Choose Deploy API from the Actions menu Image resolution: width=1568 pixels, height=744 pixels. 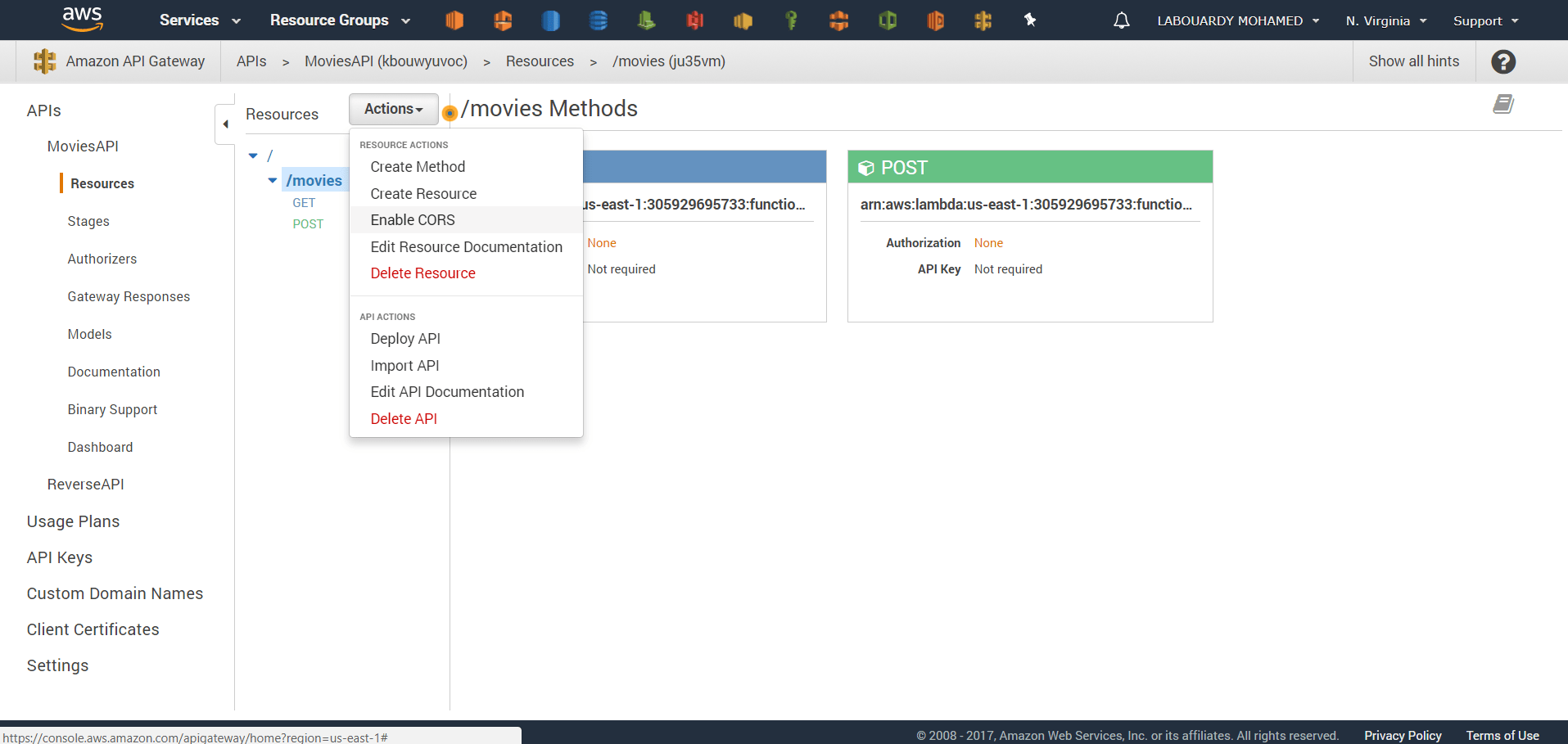405,339
